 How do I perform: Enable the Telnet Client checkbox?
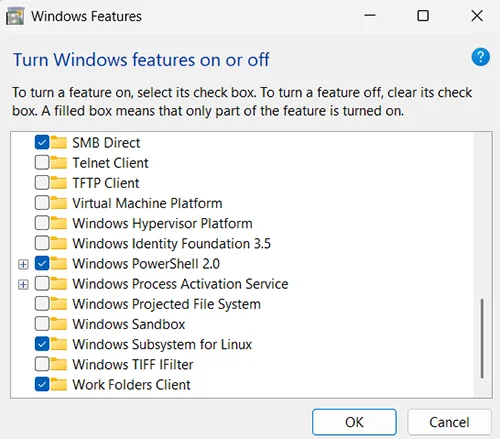[42, 162]
